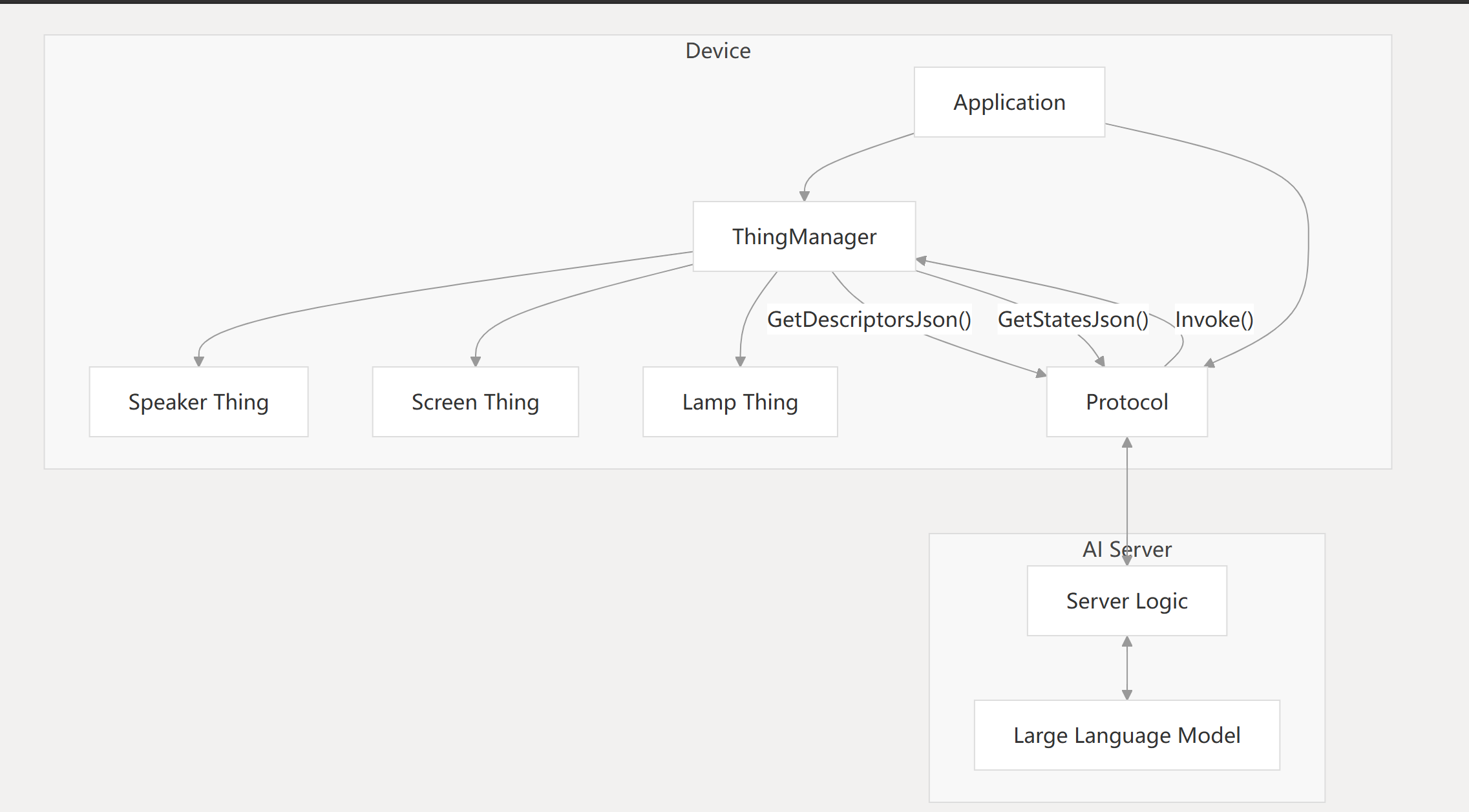Image resolution: width=1469 pixels, height=812 pixels.
Task: Click arrowhead on top of ThingManager
Action: coord(805,196)
